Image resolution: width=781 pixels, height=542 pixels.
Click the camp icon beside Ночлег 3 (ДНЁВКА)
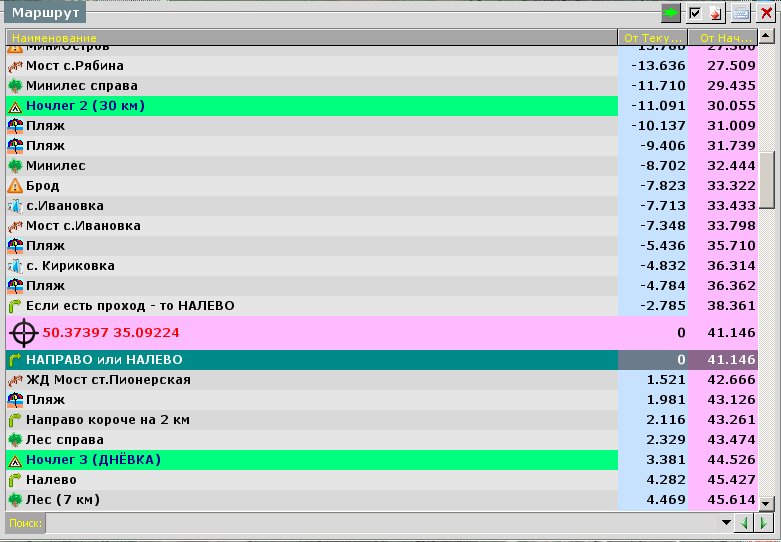15,460
